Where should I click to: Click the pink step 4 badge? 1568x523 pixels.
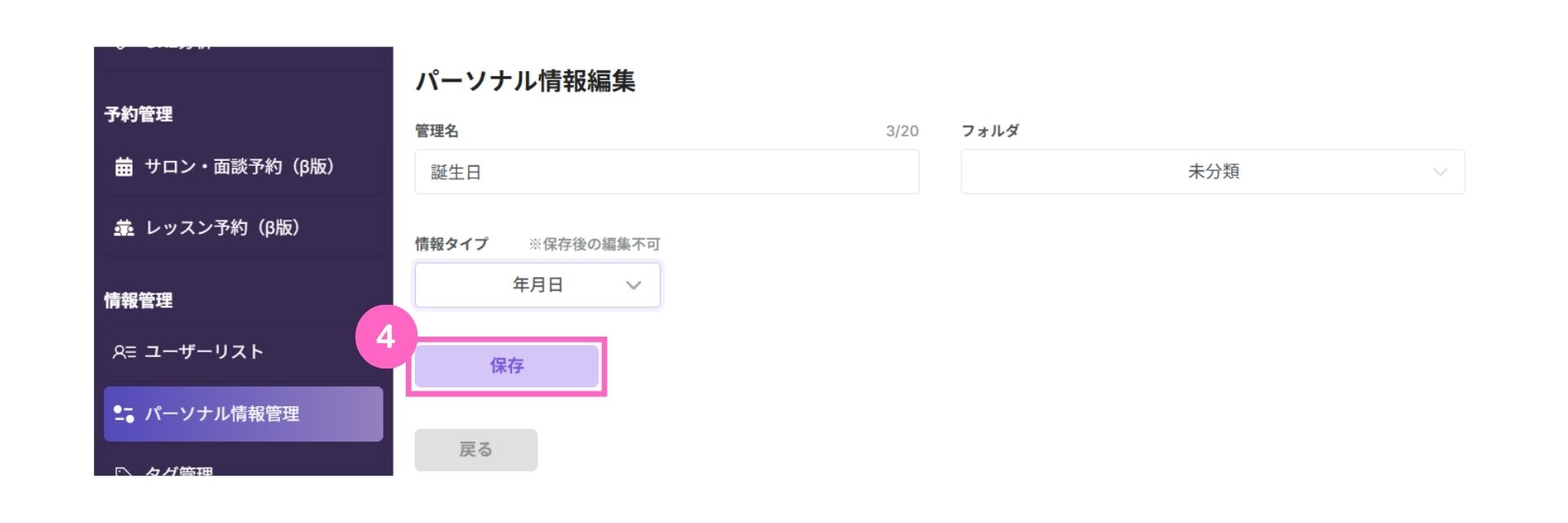tap(385, 336)
